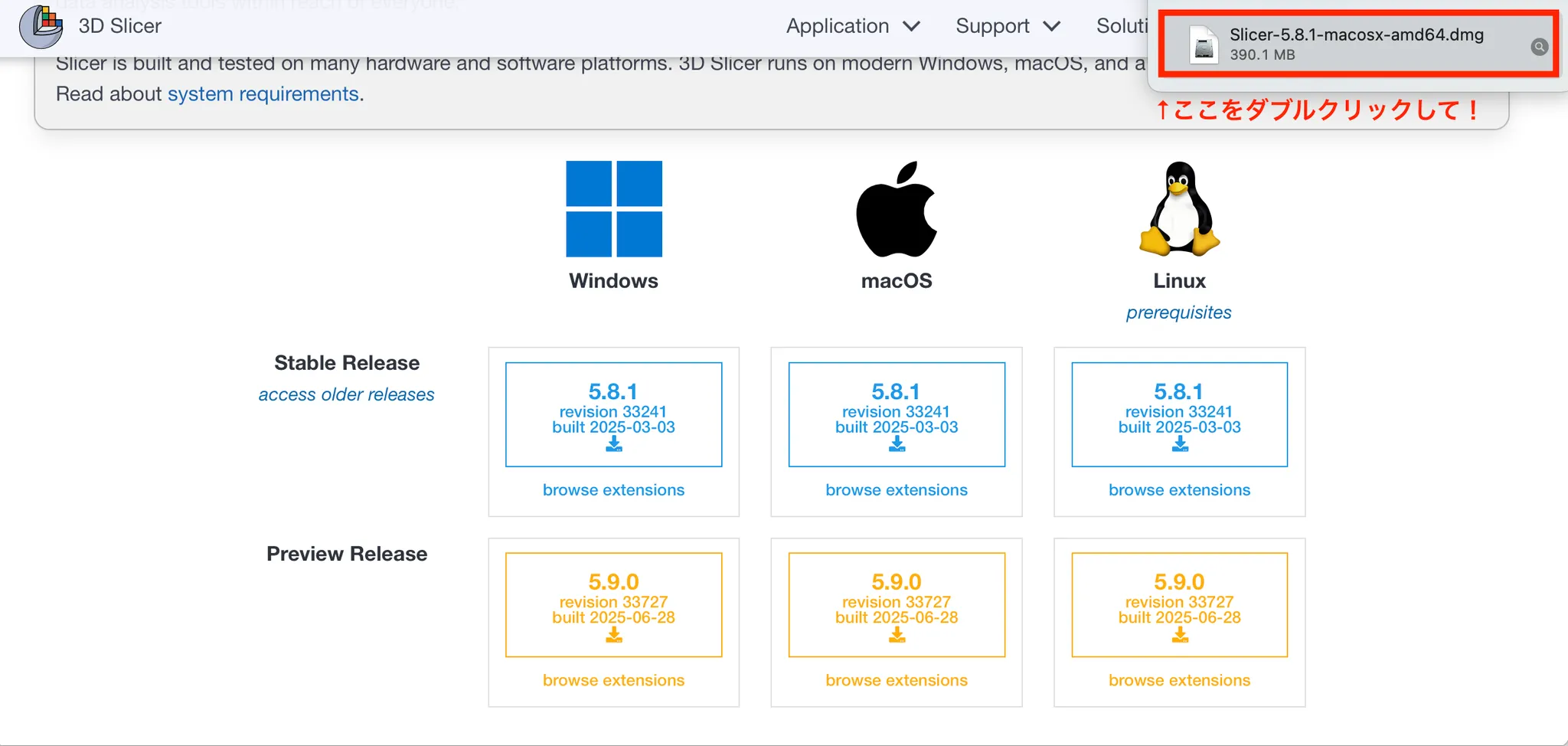Viewport: 1568px width, 746px height.
Task: Click the macOS Apple logo
Action: pyautogui.click(x=897, y=208)
